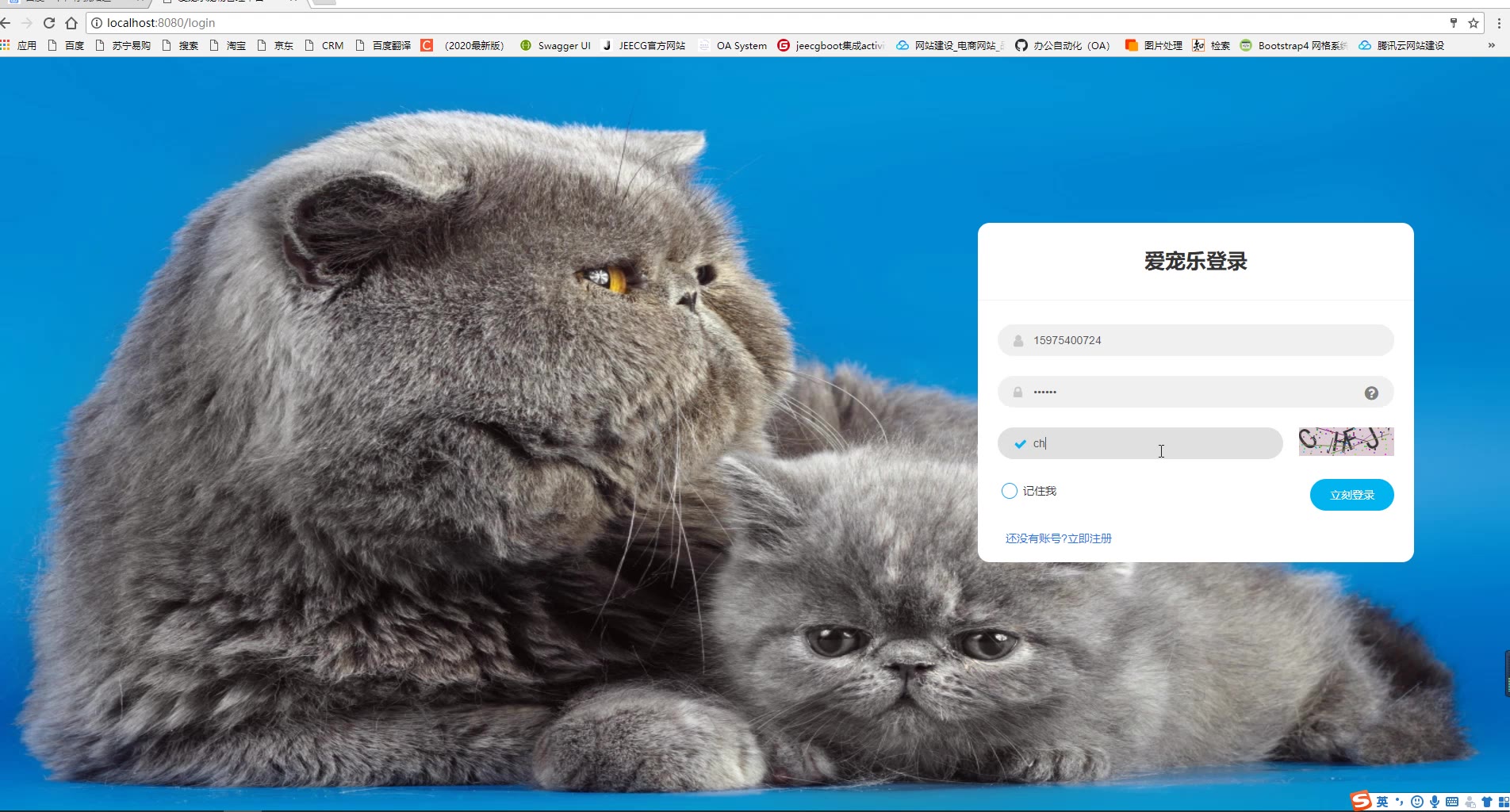Click the Sogou input method S logo
The width and height of the screenshot is (1510, 812).
click(1361, 801)
